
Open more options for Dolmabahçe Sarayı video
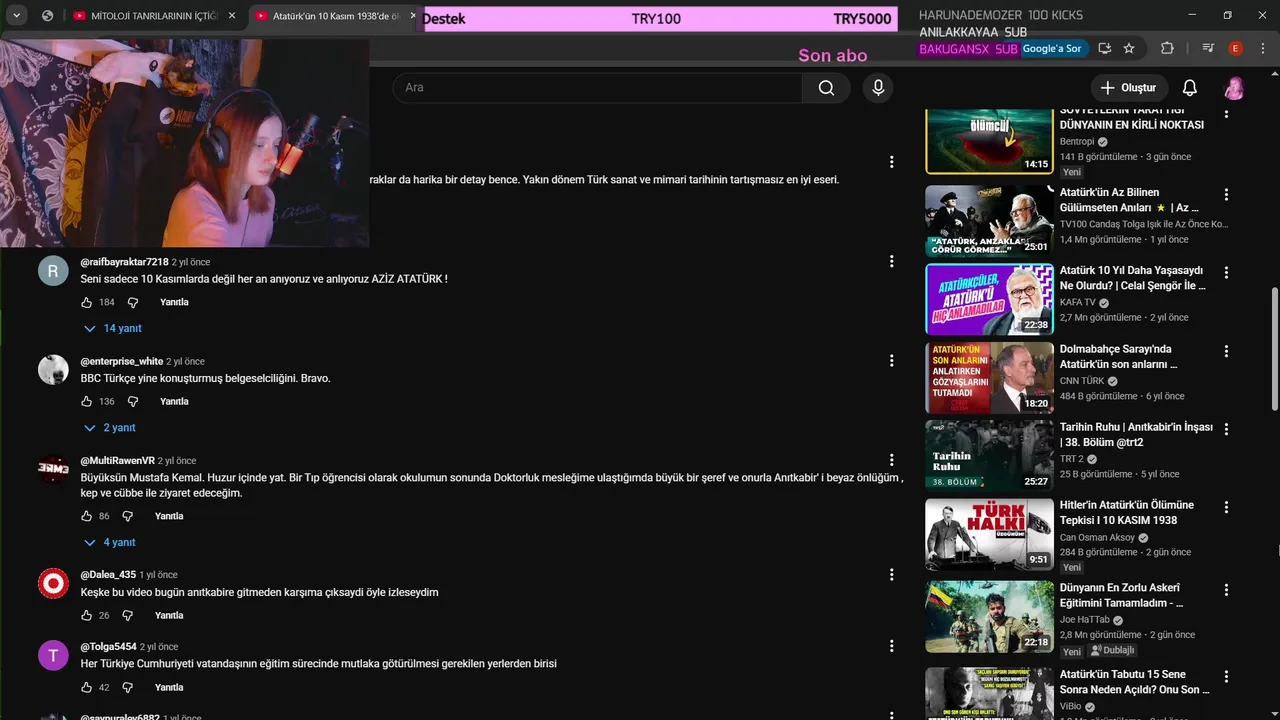click(x=1226, y=351)
